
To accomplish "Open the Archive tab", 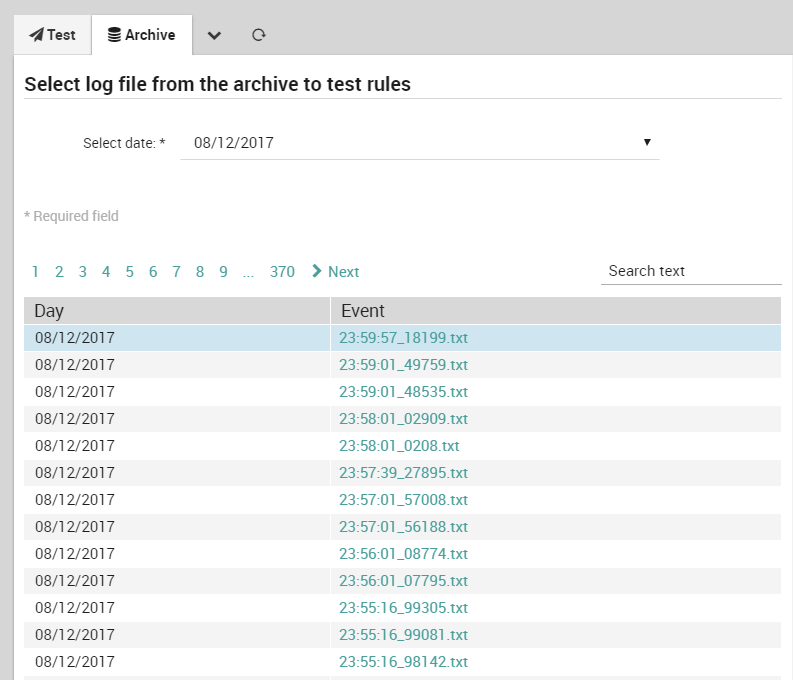I will click(142, 35).
